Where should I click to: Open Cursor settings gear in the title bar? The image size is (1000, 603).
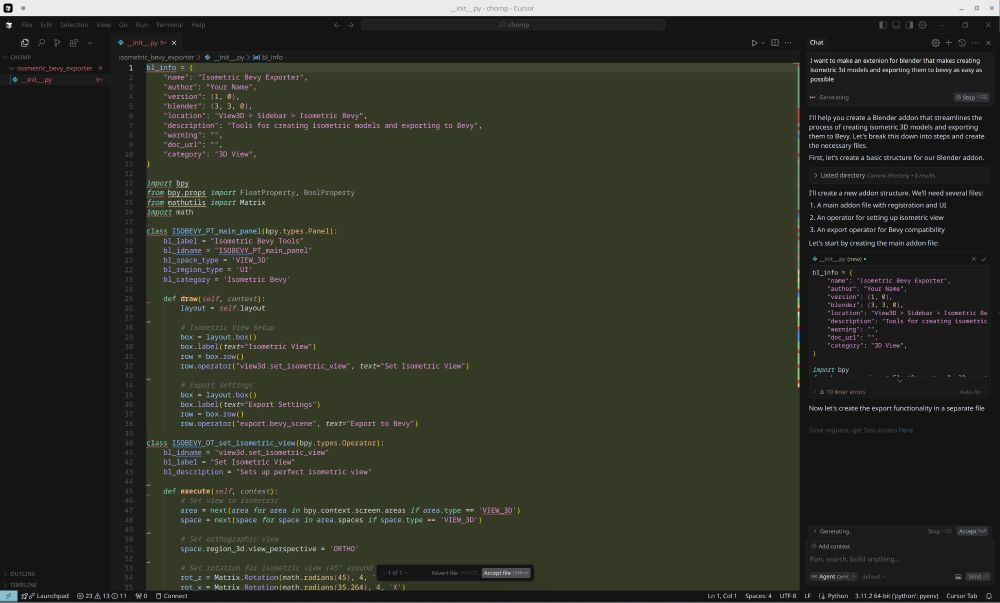[922, 25]
